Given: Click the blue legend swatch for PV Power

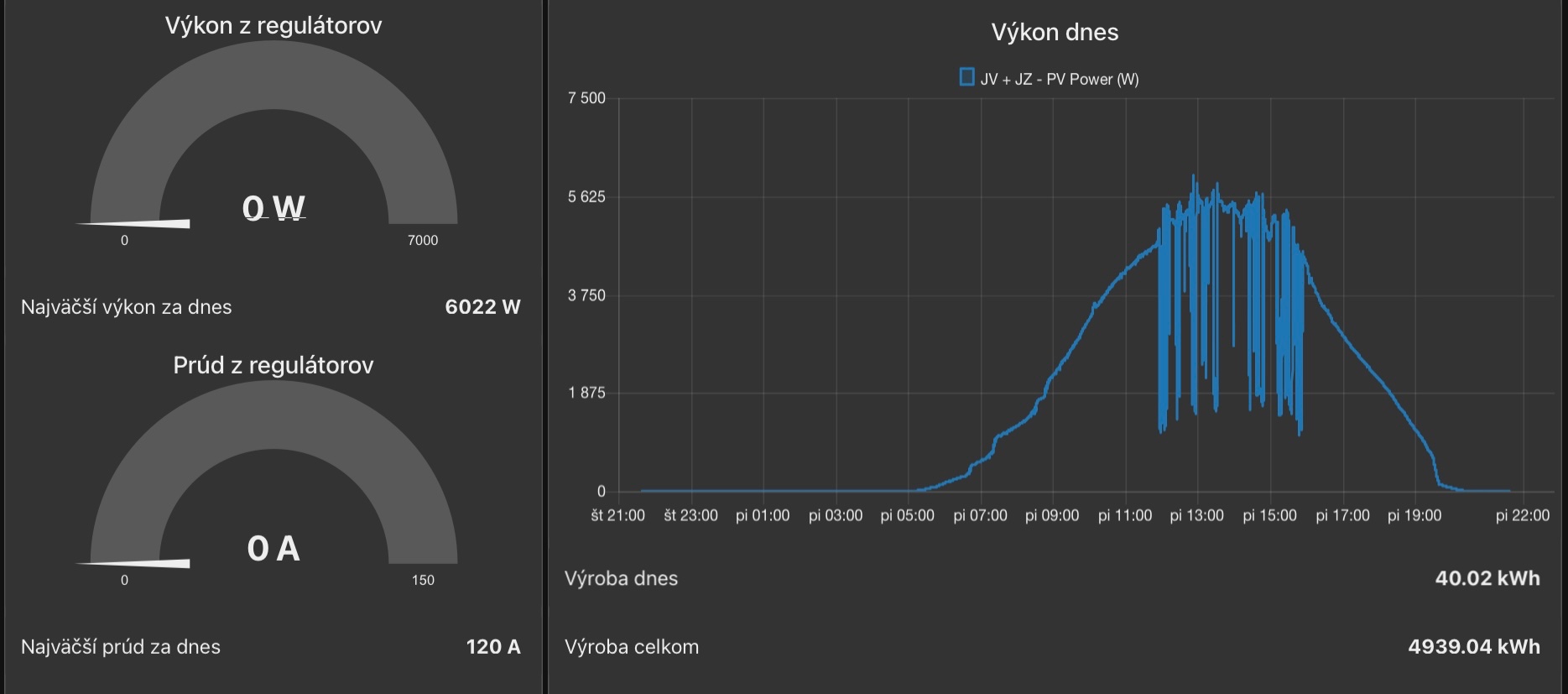Looking at the screenshot, I should click(x=966, y=78).
